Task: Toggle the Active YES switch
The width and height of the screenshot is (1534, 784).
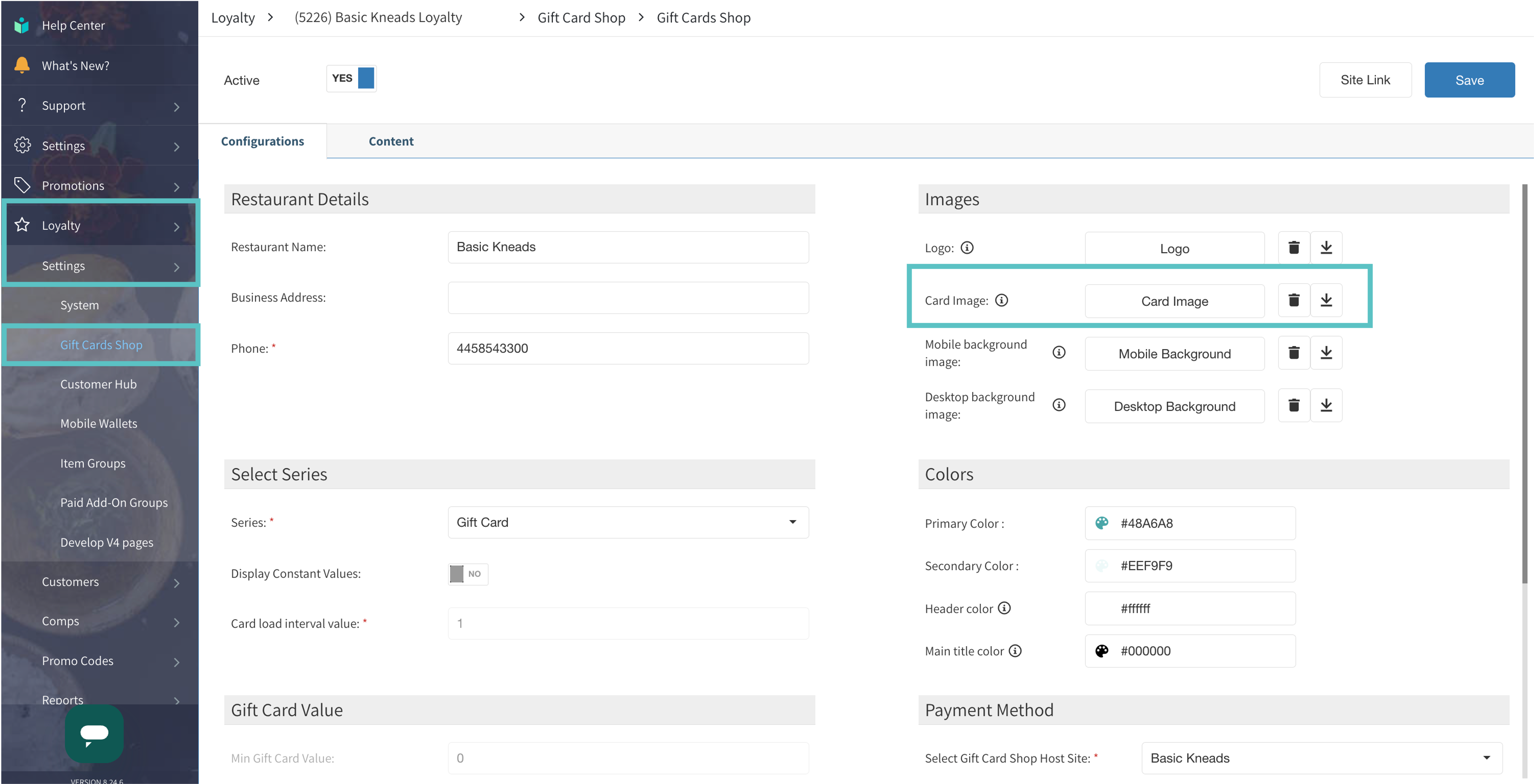Action: tap(351, 79)
